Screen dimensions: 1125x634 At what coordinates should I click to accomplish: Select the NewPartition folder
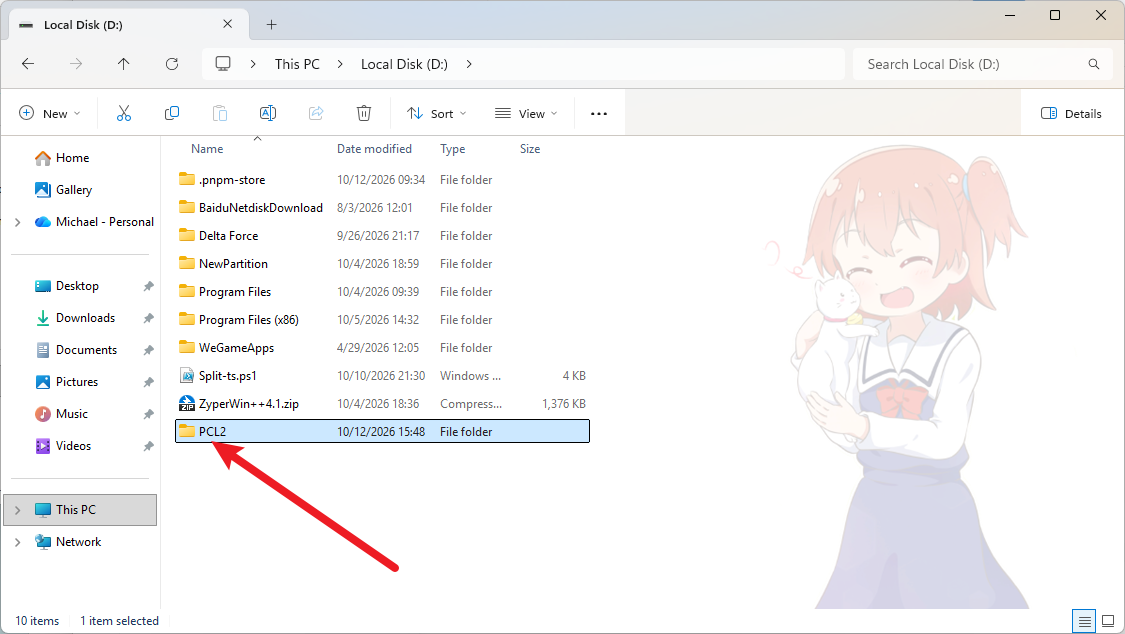382,264
